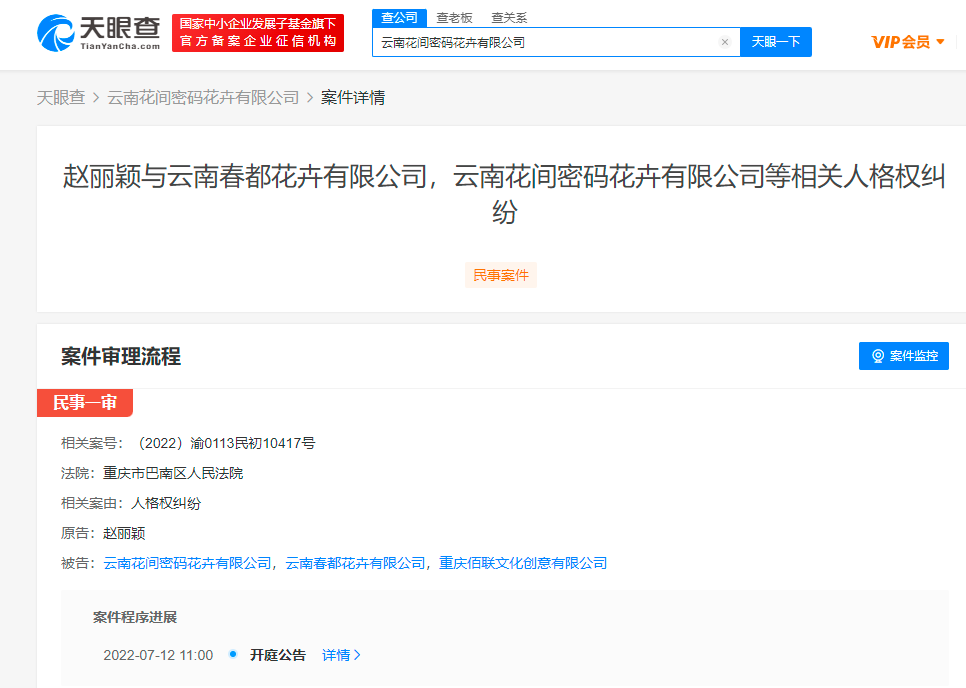Click the 民事案件 case type tag
Screen dimensions: 966x688
(501, 275)
